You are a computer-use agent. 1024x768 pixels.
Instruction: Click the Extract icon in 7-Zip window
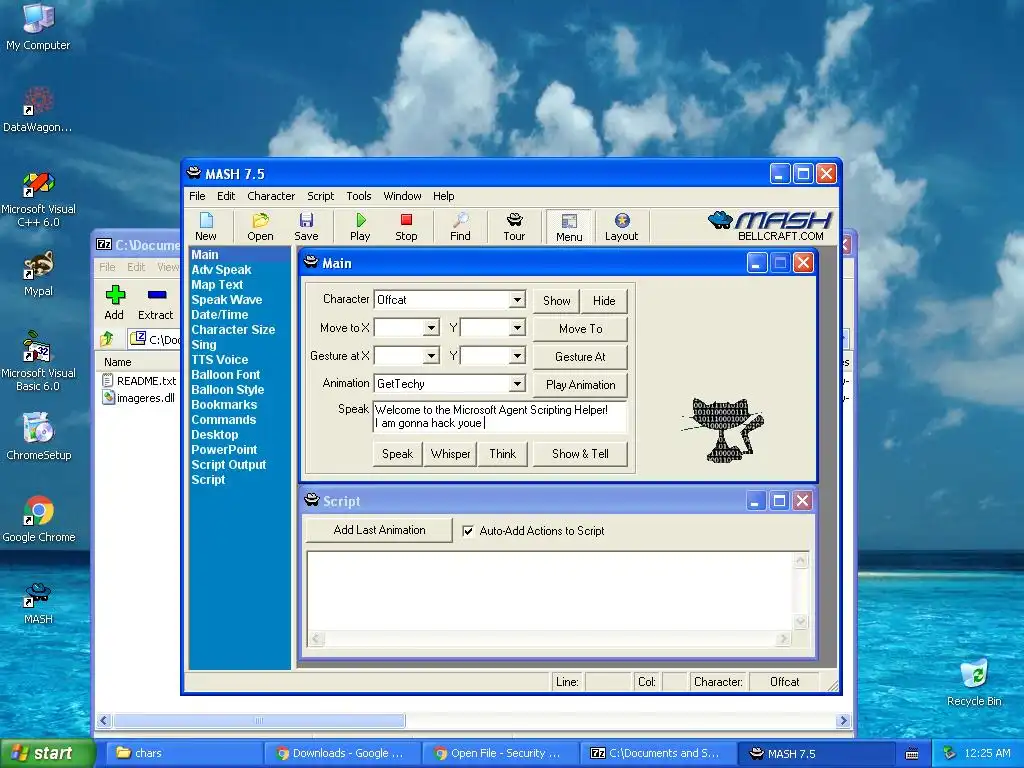click(x=155, y=303)
